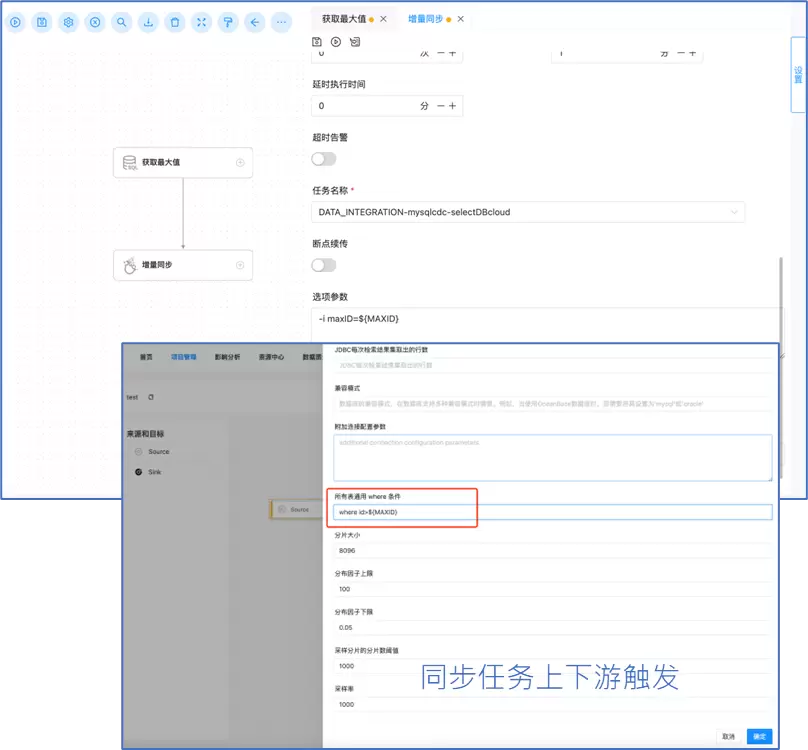808x750 pixels.
Task: Increase 延时执行时间 with plus stepper
Action: (452, 106)
